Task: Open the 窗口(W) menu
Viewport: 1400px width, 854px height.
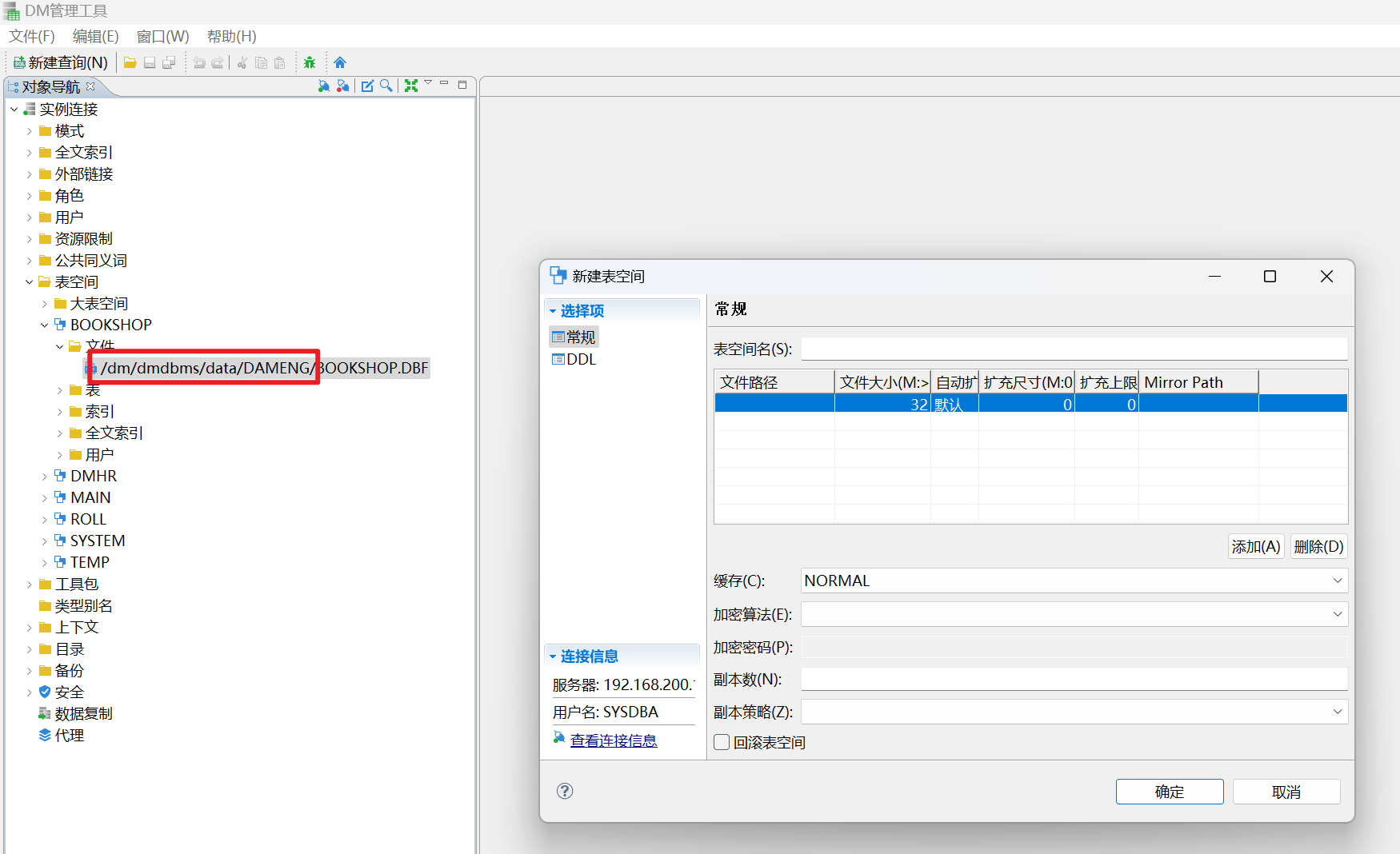Action: click(162, 36)
